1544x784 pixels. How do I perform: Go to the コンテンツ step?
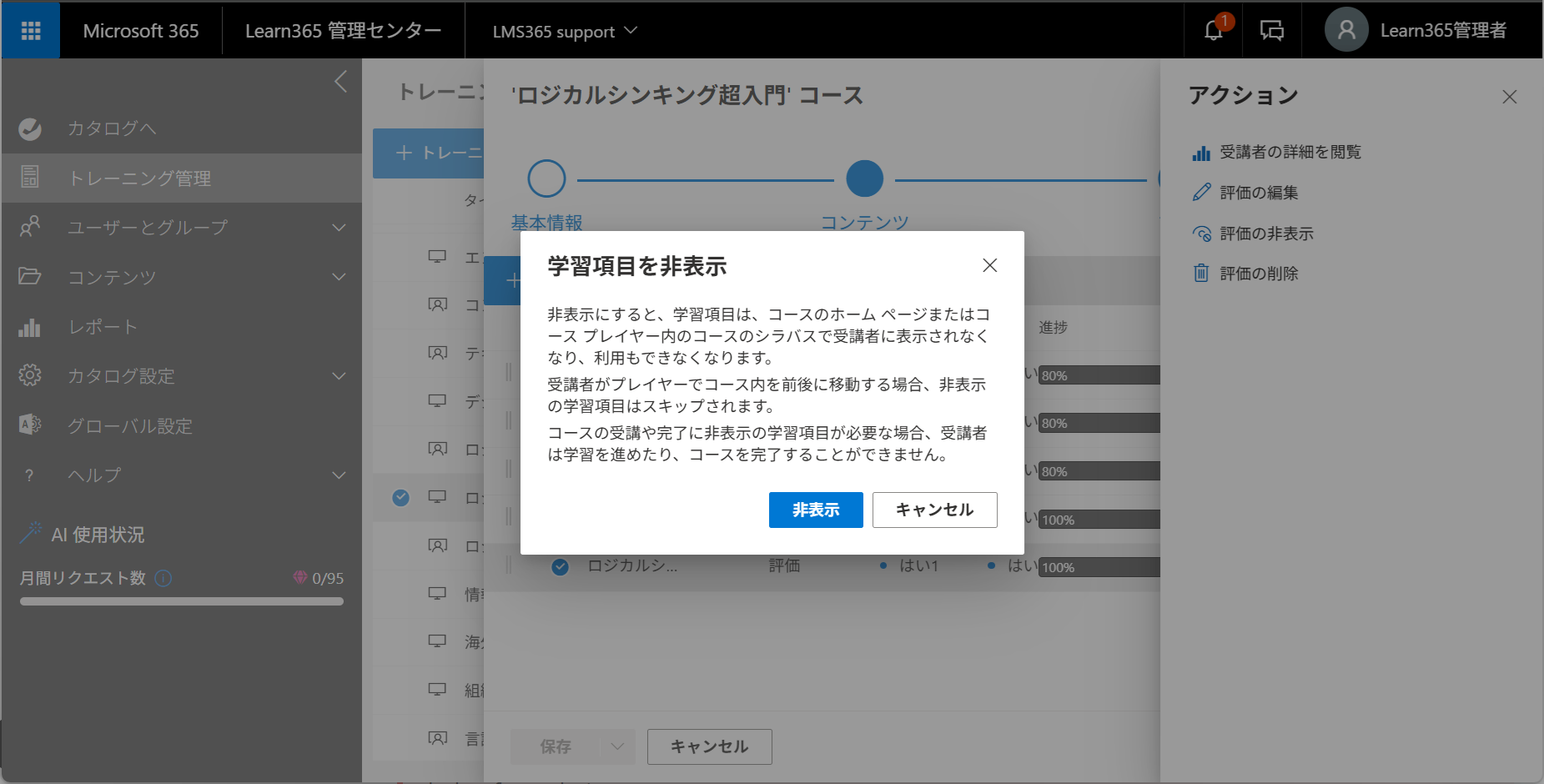pos(864,223)
